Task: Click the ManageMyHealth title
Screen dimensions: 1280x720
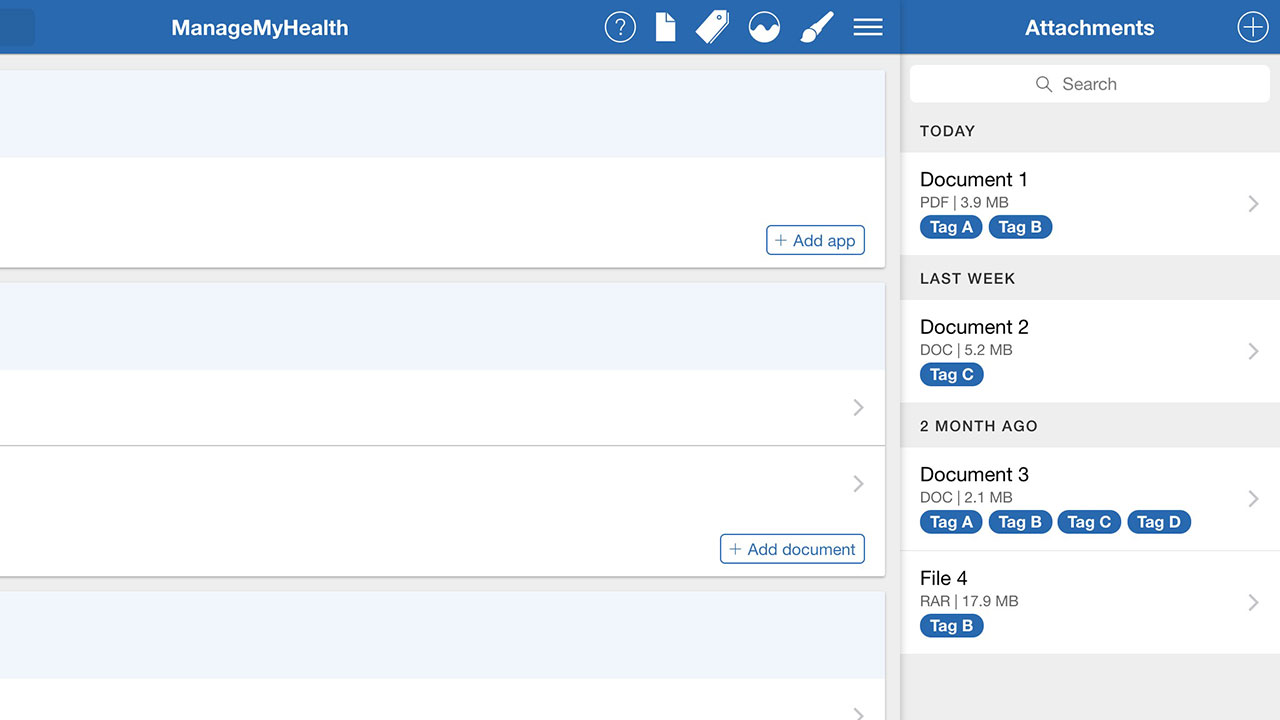Action: coord(260,28)
